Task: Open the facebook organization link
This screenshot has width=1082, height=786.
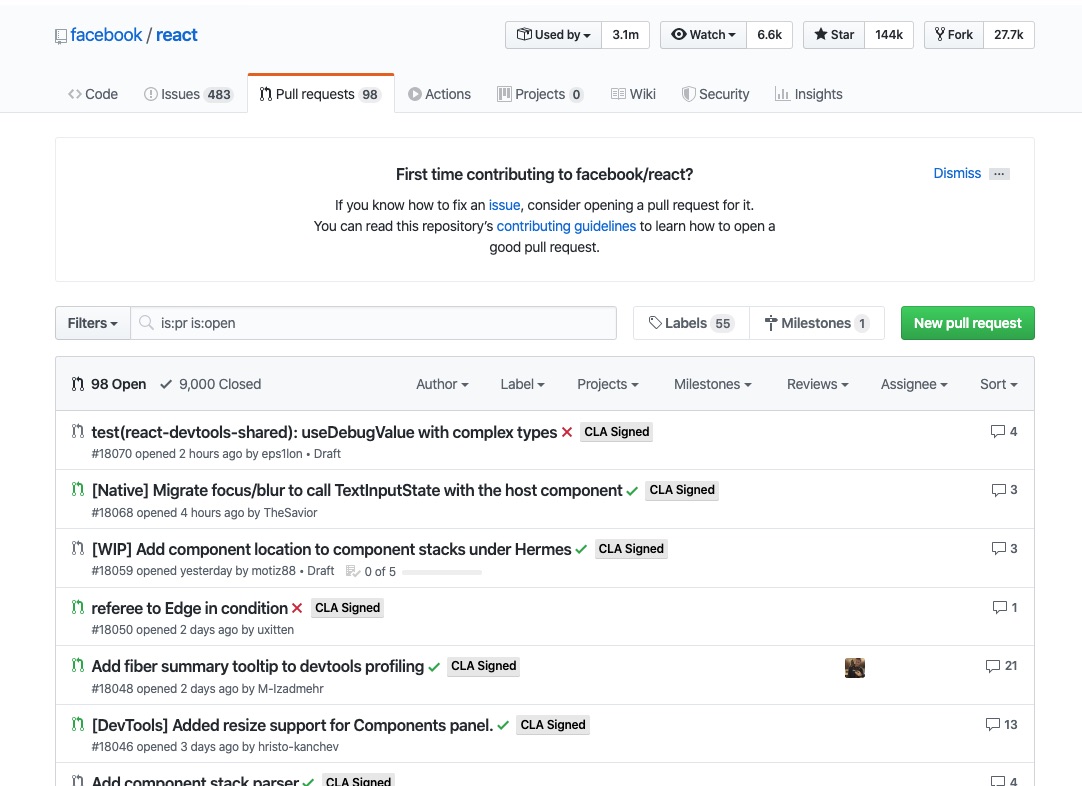Action: pos(106,35)
